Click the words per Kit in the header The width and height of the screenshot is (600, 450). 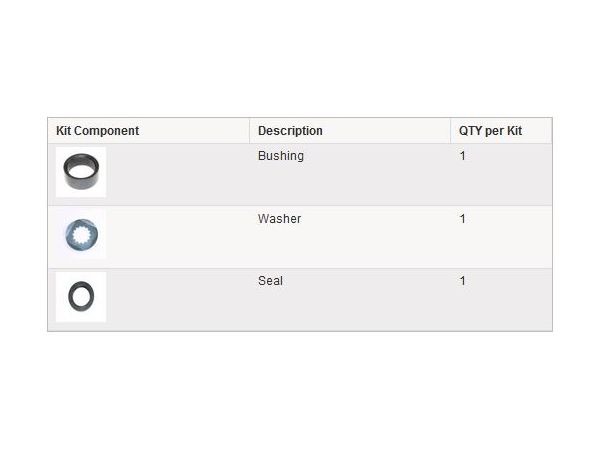click(x=504, y=131)
